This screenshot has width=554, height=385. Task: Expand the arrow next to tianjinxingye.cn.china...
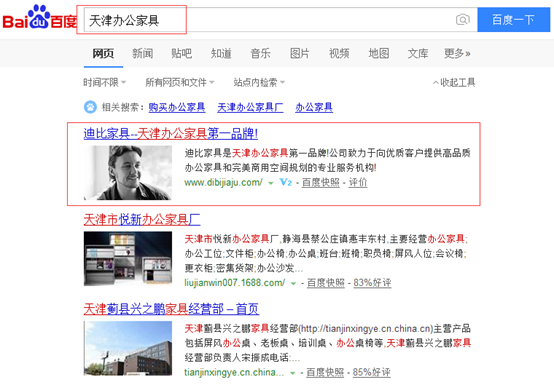click(293, 373)
